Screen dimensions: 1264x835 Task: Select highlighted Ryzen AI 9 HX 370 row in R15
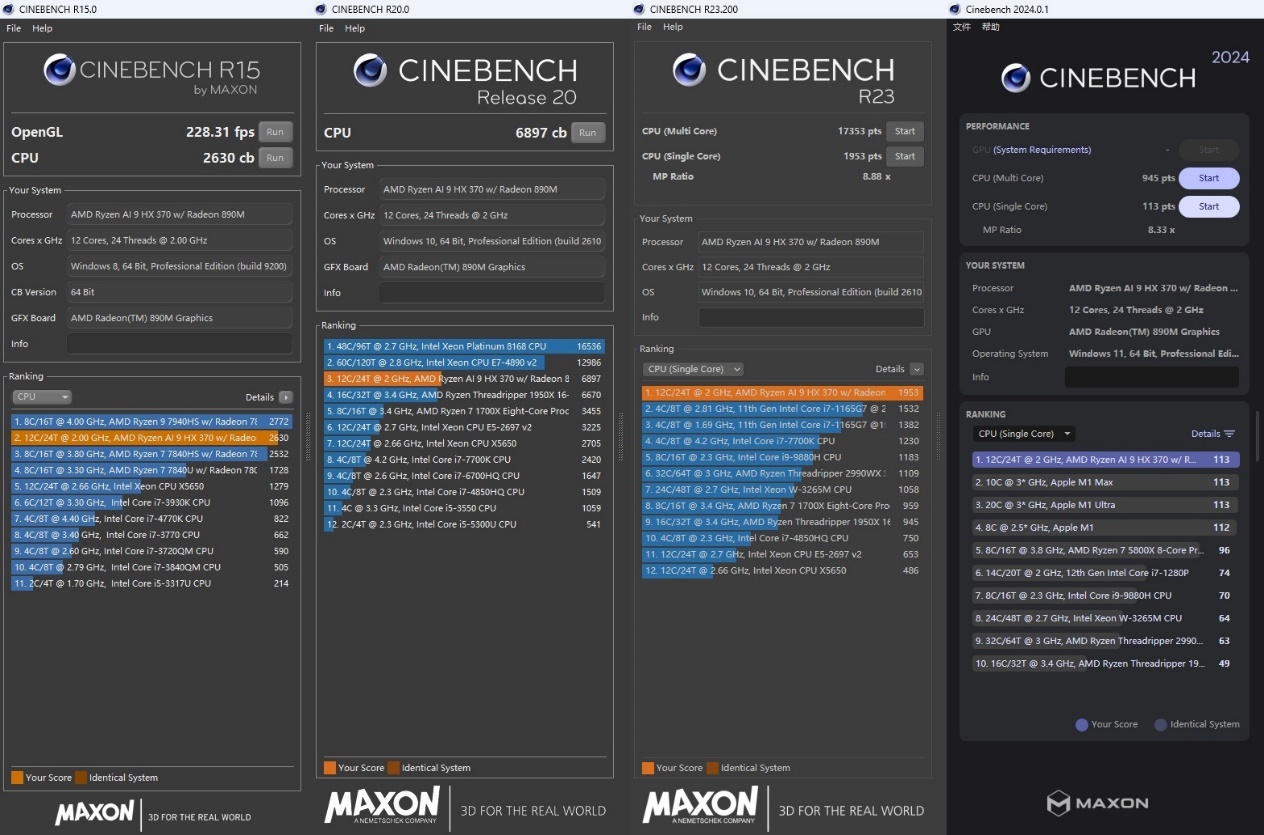(x=152, y=438)
